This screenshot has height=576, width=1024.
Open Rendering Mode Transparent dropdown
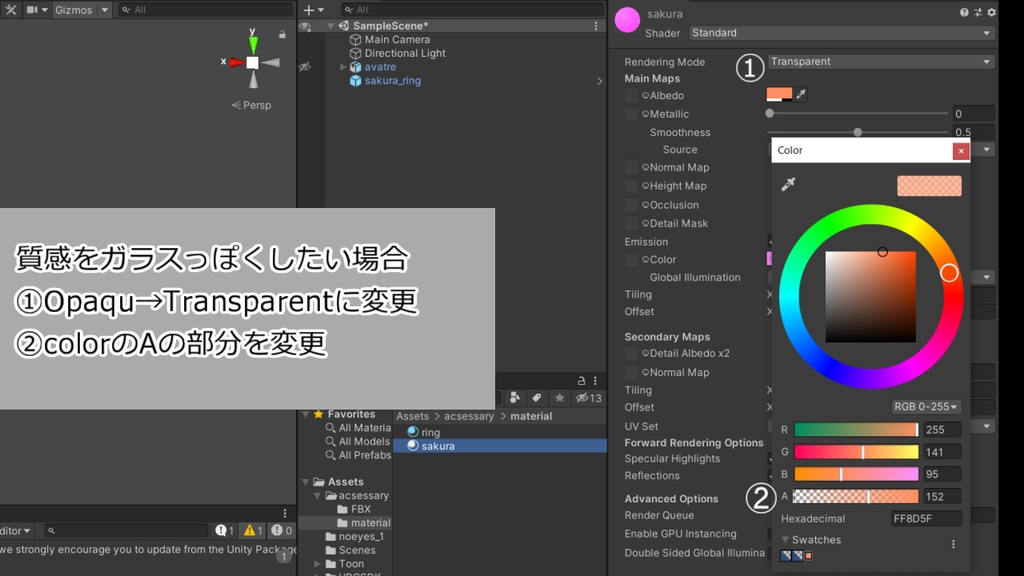[x=880, y=61]
